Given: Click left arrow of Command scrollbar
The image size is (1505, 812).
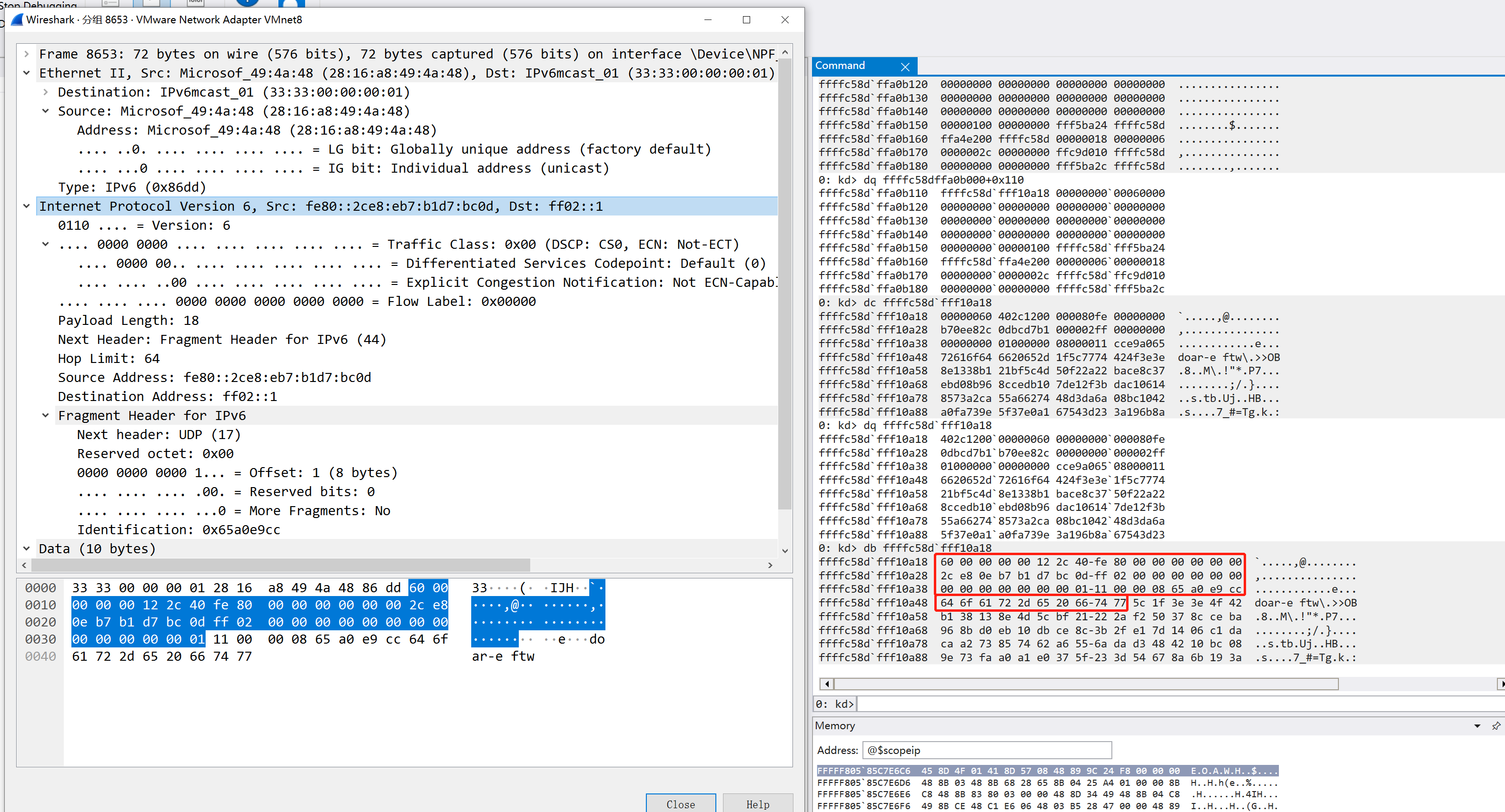Looking at the screenshot, I should click(826, 684).
